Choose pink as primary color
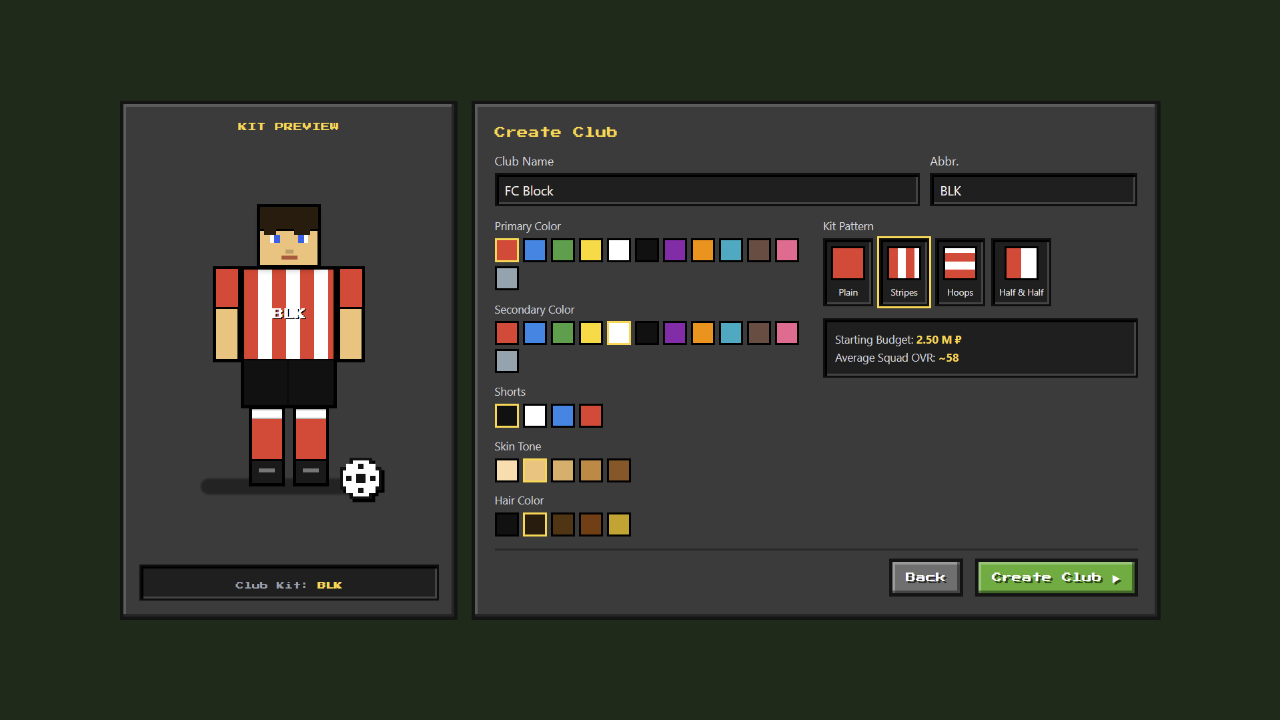 (787, 250)
